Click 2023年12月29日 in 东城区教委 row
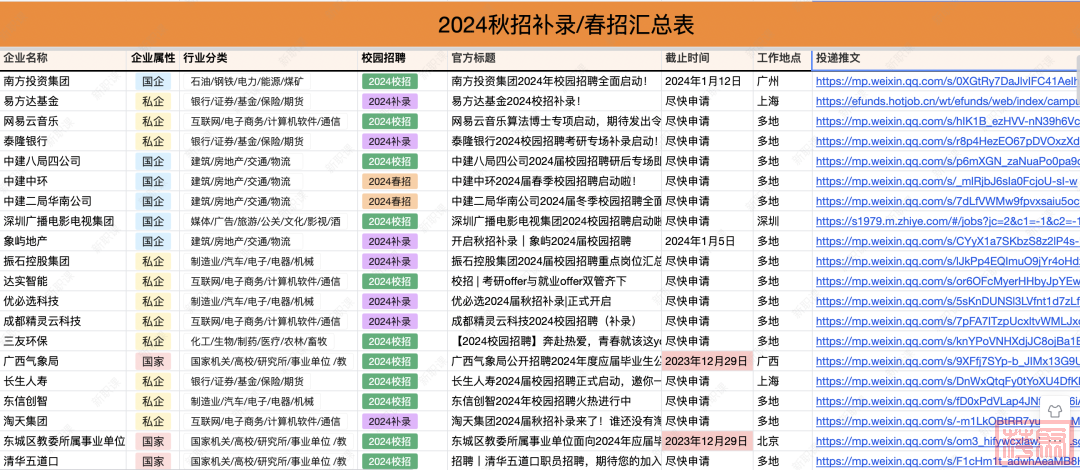This screenshot has height=470, width=1080. [x=707, y=441]
